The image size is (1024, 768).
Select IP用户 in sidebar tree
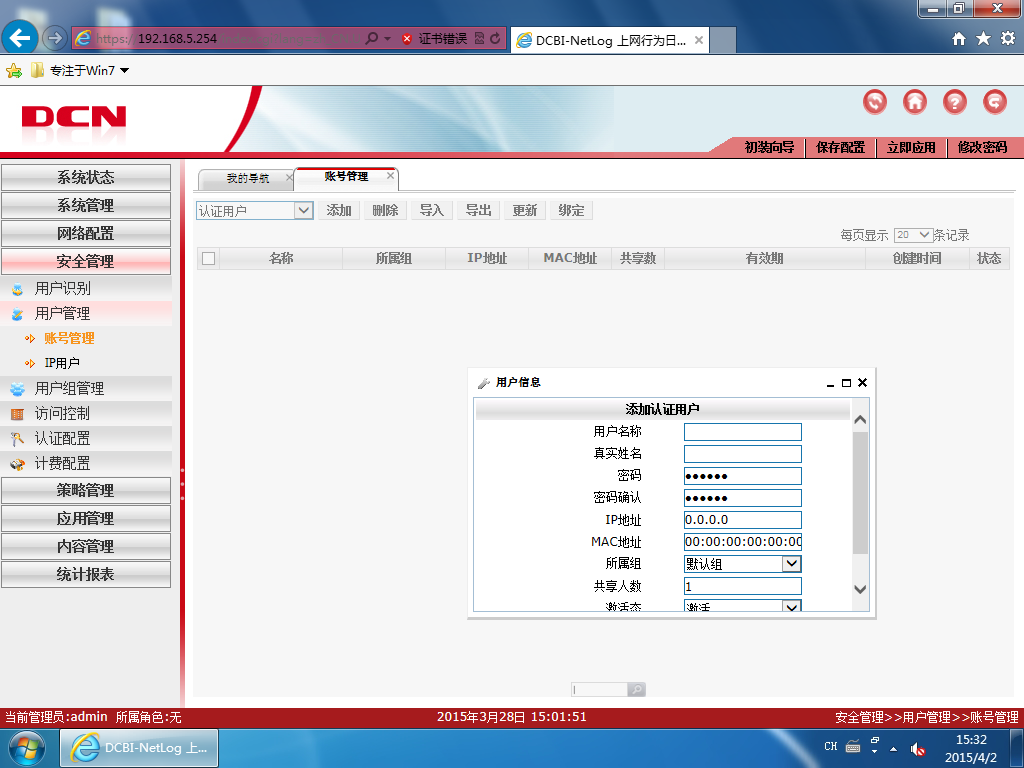[x=62, y=363]
